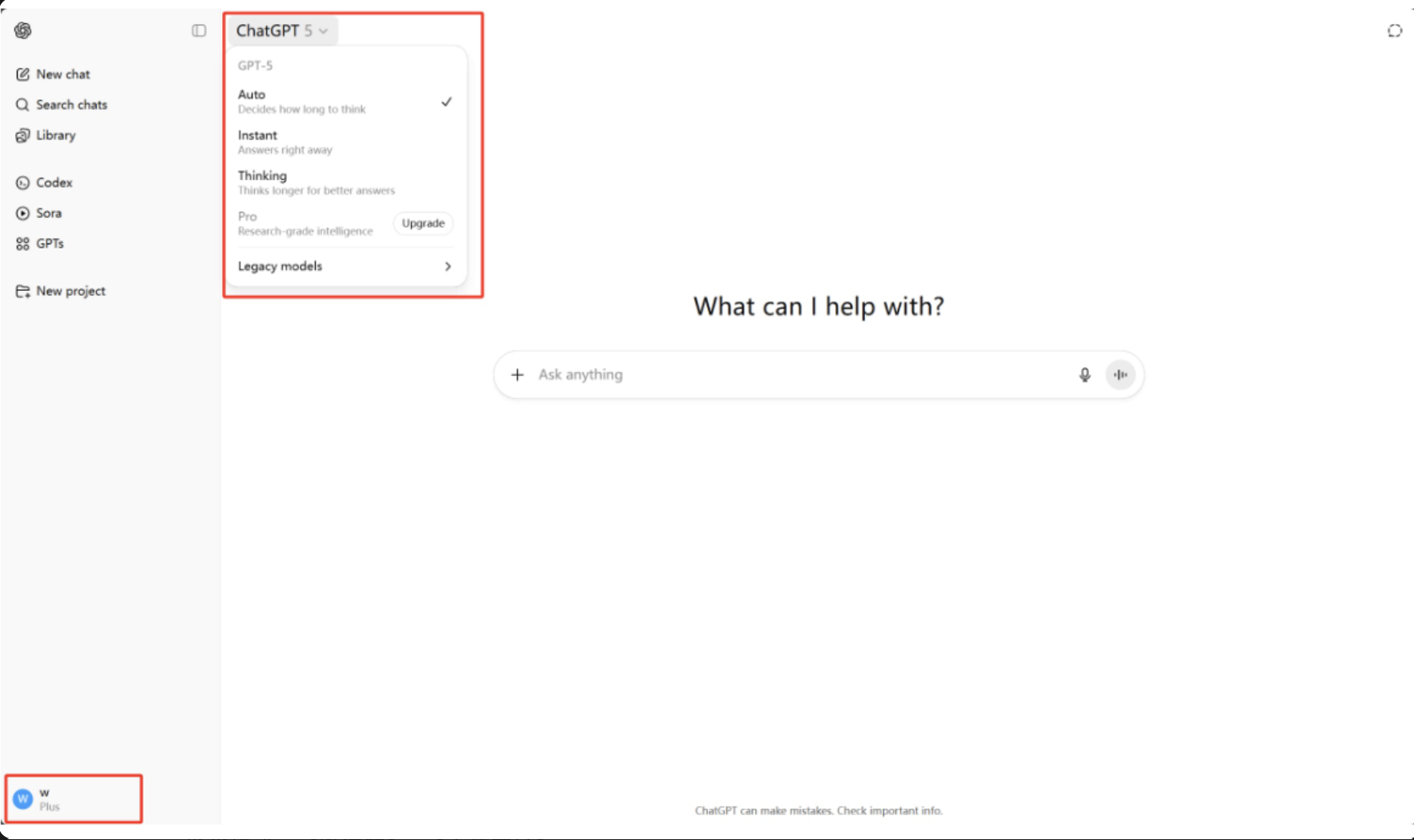This screenshot has width=1414, height=840.
Task: Select the Pro research-grade model option
Action: tap(305, 223)
